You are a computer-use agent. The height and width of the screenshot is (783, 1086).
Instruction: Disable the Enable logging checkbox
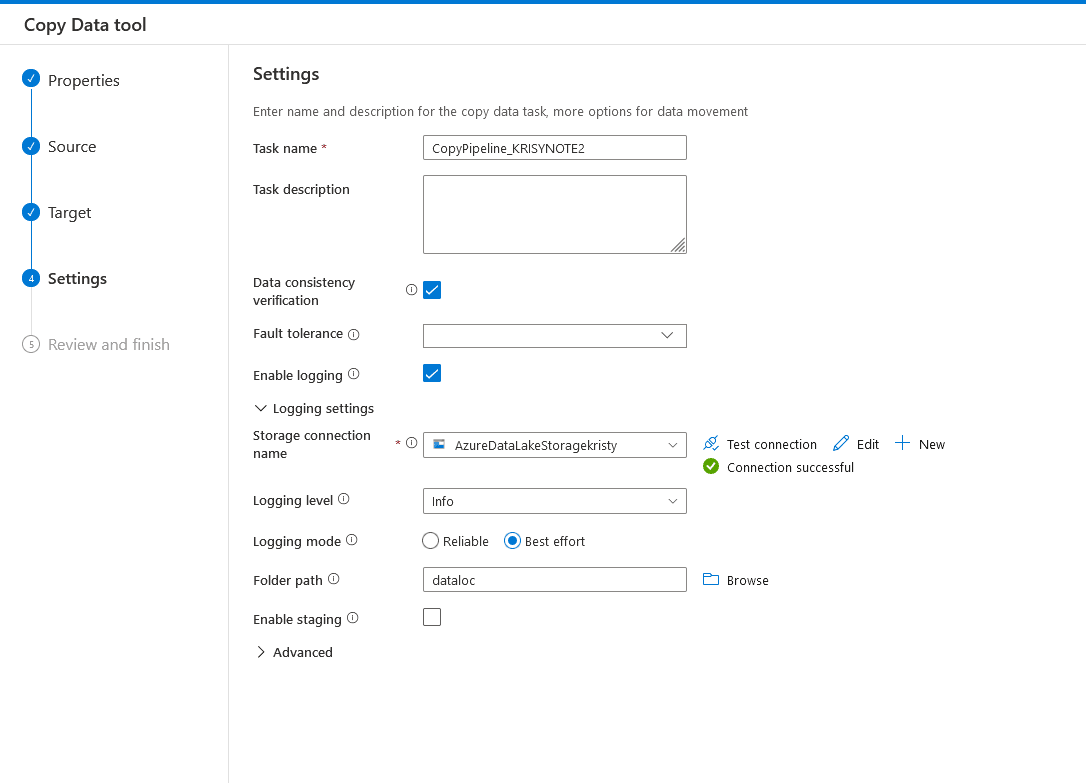(432, 373)
